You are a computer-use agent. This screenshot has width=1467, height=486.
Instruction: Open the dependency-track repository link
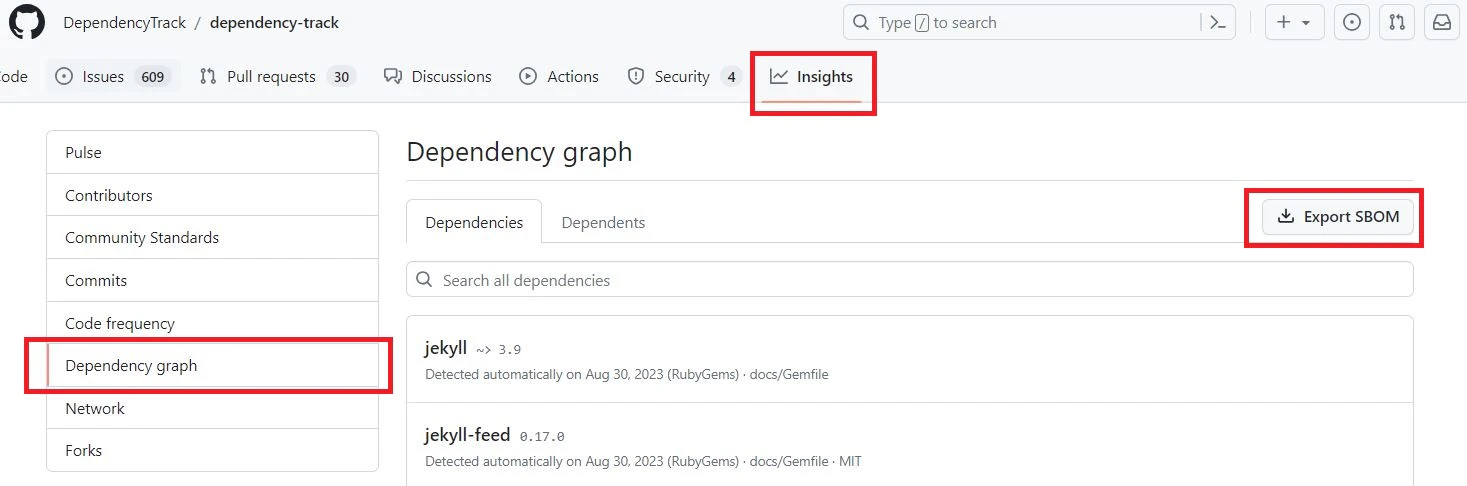(274, 23)
